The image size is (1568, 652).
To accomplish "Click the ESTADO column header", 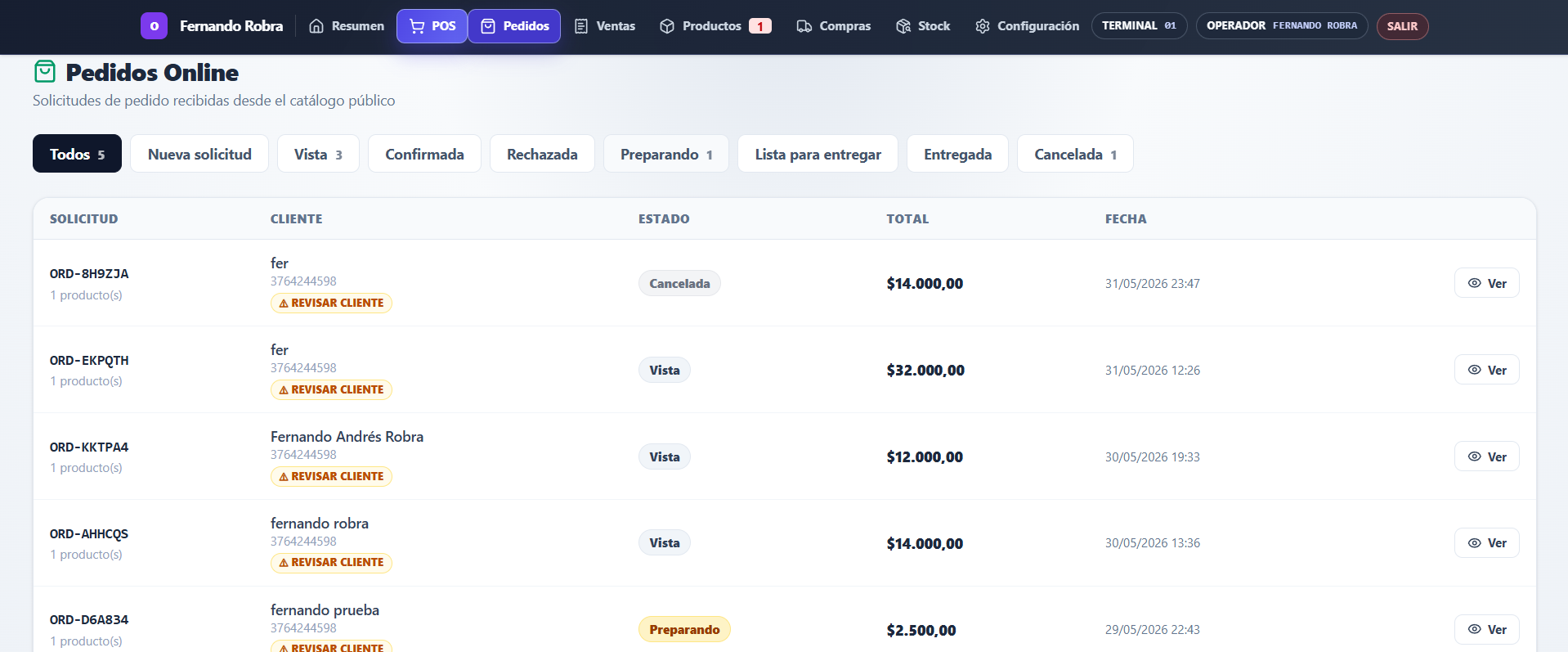I will click(x=664, y=219).
